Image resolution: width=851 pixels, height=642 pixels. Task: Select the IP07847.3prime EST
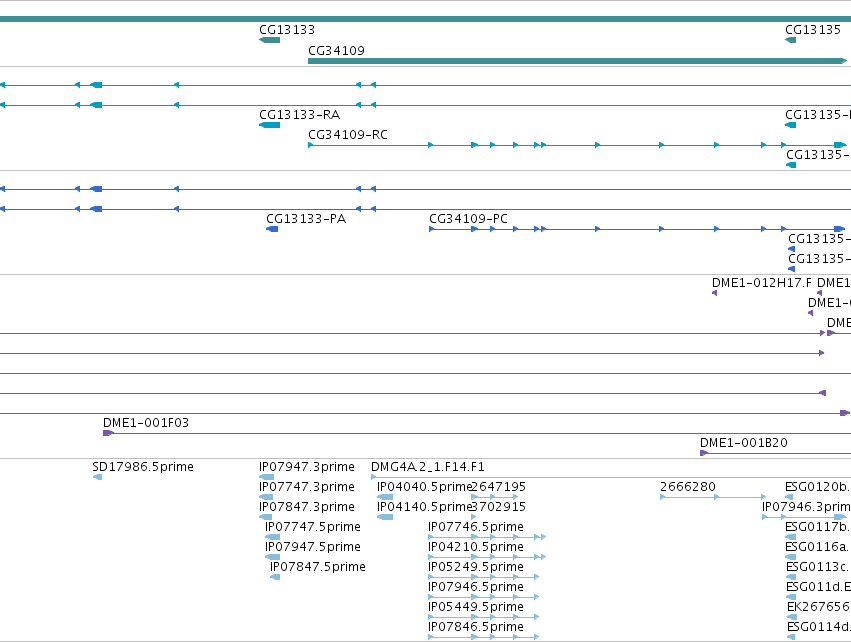[x=265, y=517]
